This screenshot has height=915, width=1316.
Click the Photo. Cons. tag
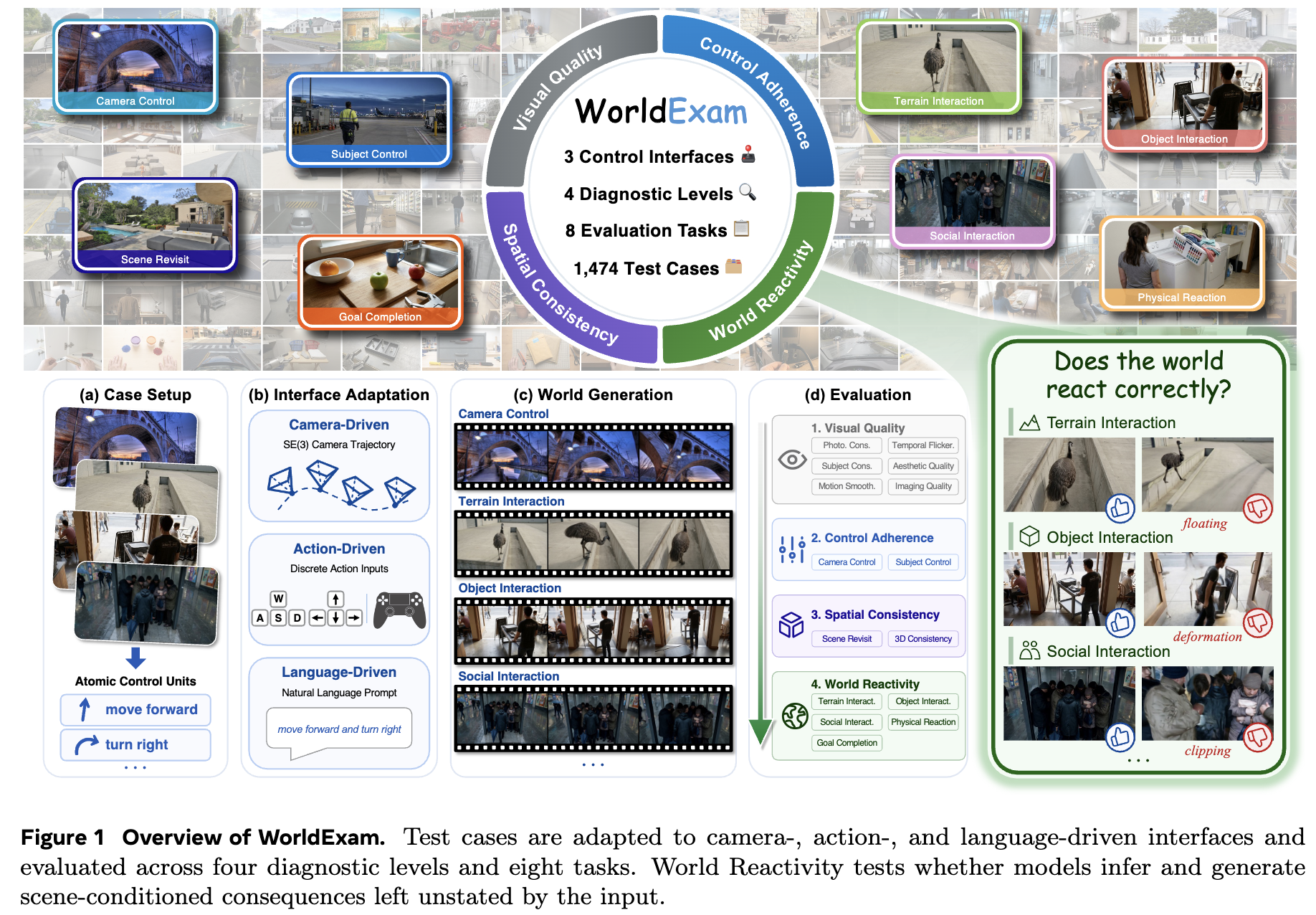tap(847, 445)
